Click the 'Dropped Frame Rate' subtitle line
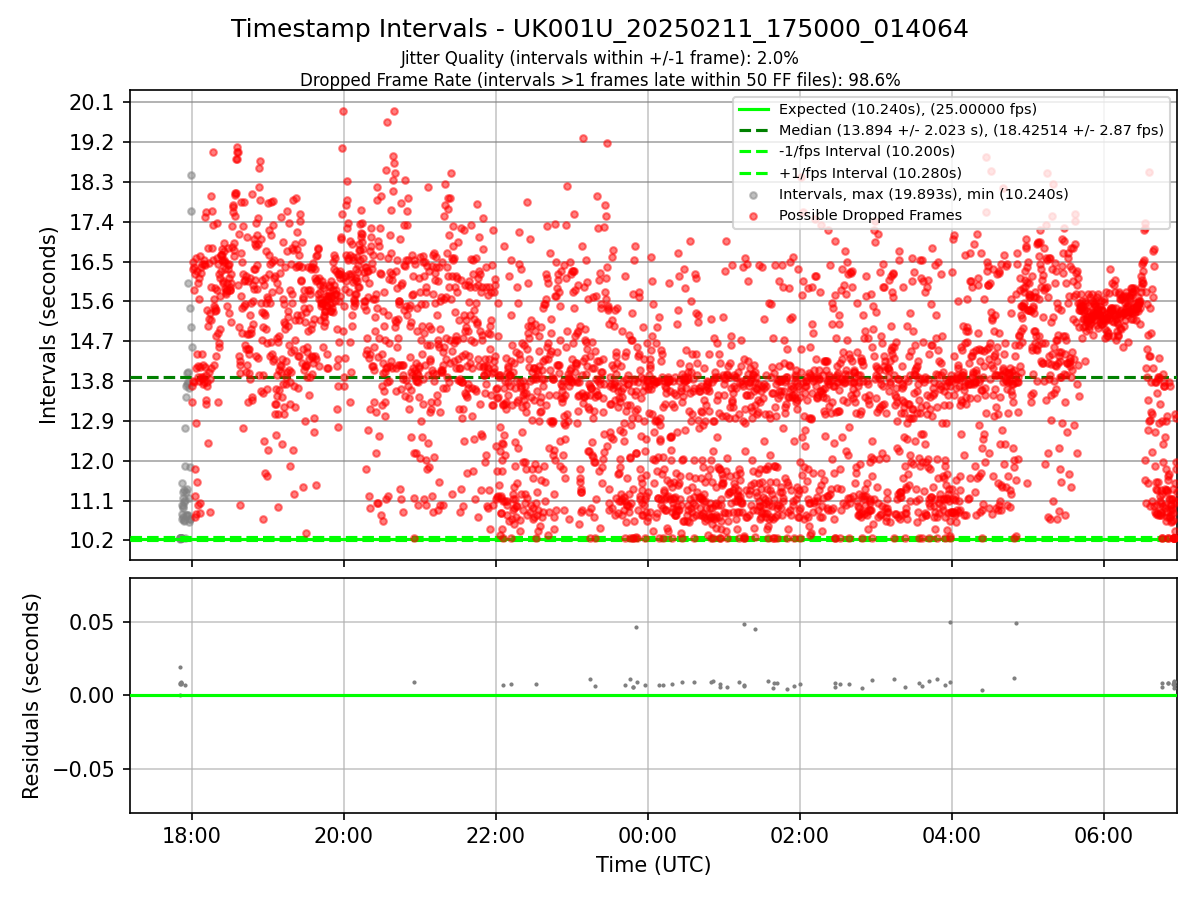 [x=600, y=80]
